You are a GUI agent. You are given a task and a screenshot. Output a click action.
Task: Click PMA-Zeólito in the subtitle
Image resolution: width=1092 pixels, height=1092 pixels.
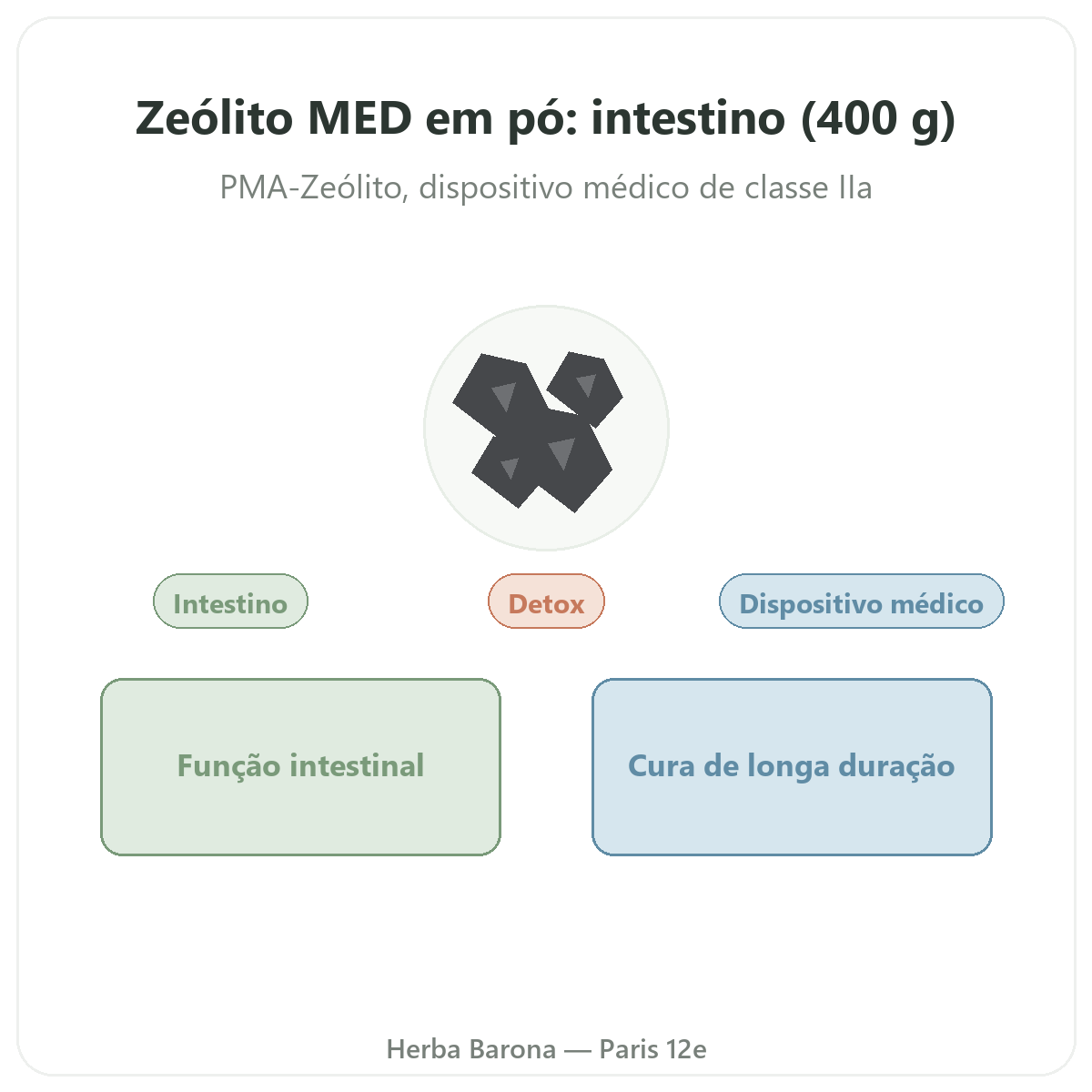(312, 187)
